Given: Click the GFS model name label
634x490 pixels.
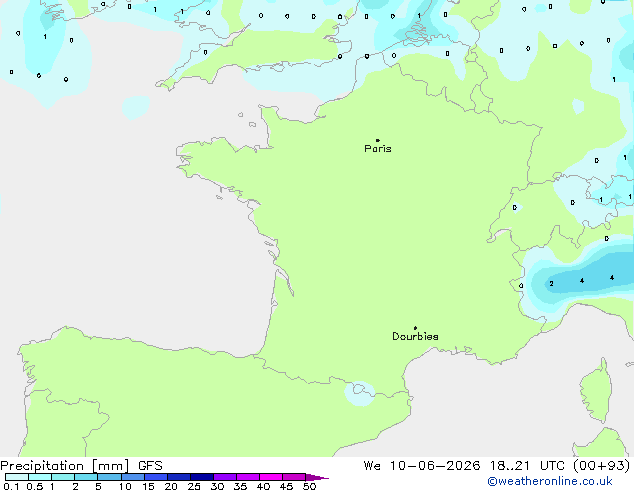Looking at the screenshot, I should coord(150,466).
